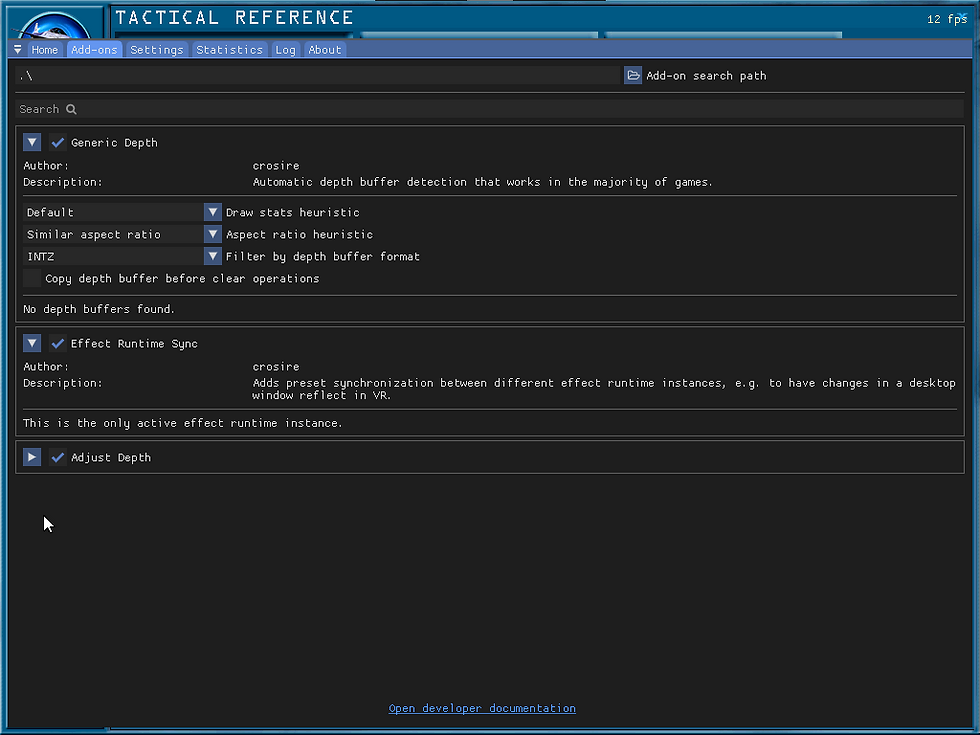Image resolution: width=980 pixels, height=735 pixels.
Task: Open the Aspect ratio heuristic dropdown
Action: 212,234
